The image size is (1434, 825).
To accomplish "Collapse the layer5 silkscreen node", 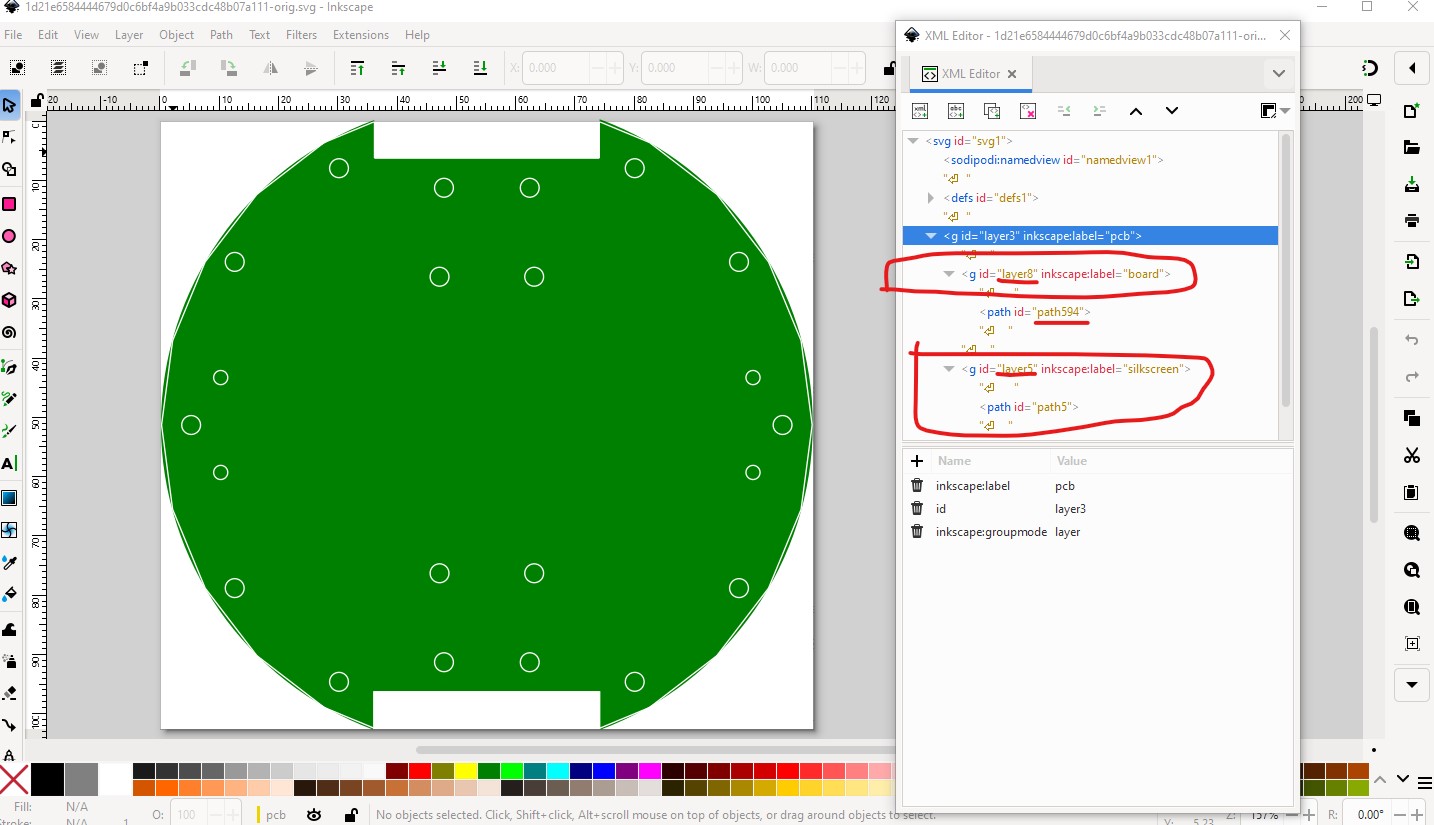I will [x=949, y=369].
